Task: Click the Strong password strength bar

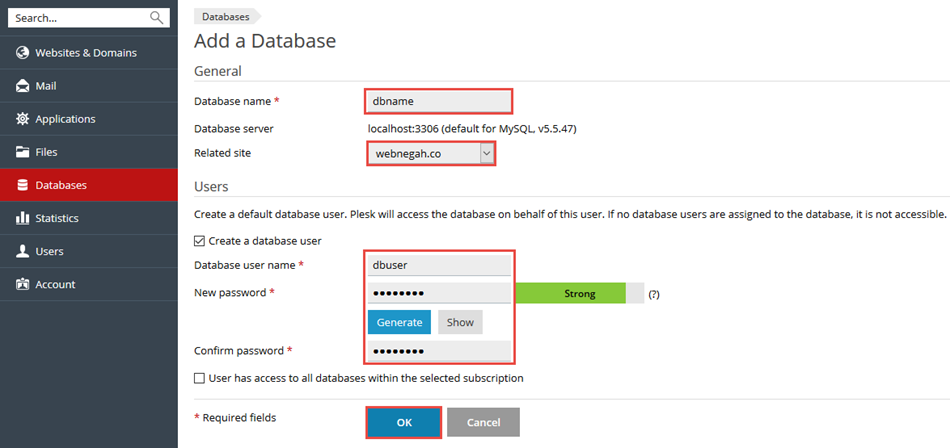Action: (579, 294)
